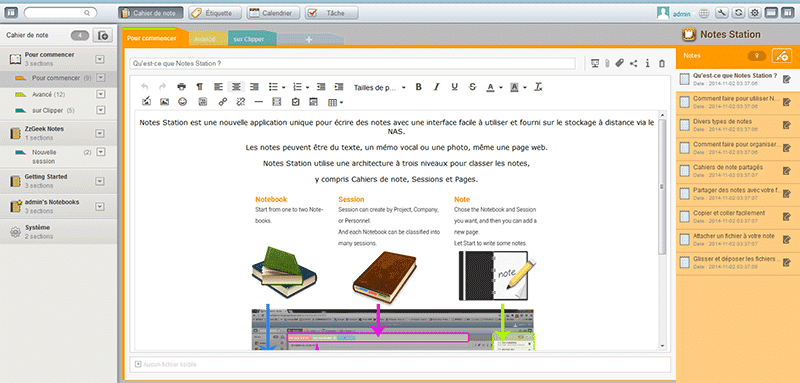Toggle bold formatting
This screenshot has height=383, width=800.
(418, 87)
